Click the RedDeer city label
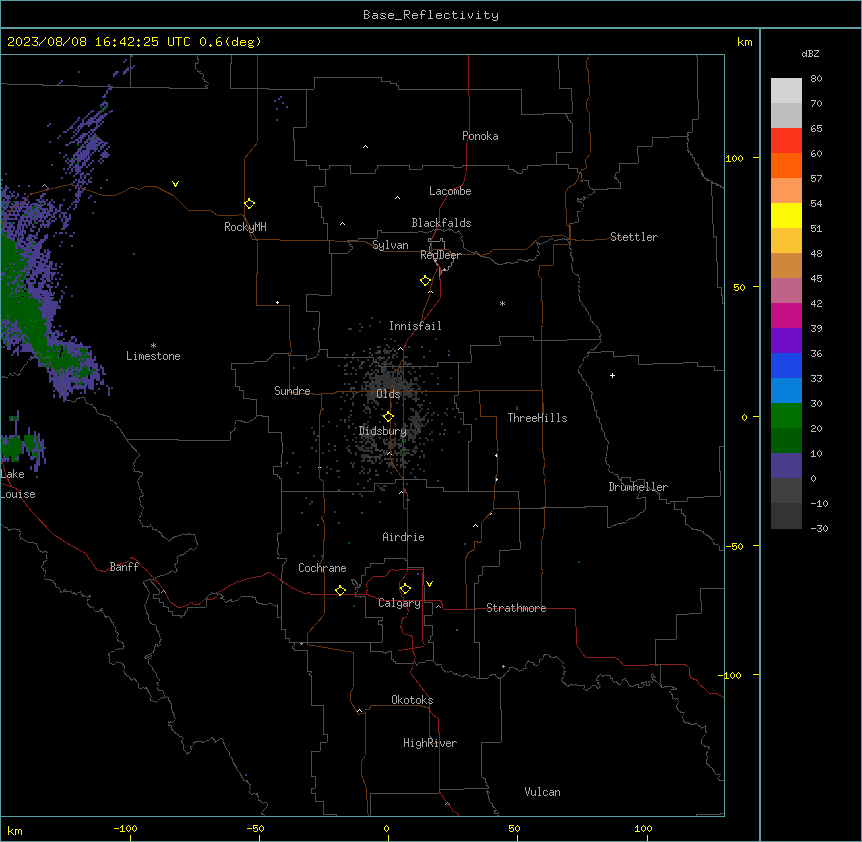Viewport: 862px width, 842px height. 440,255
